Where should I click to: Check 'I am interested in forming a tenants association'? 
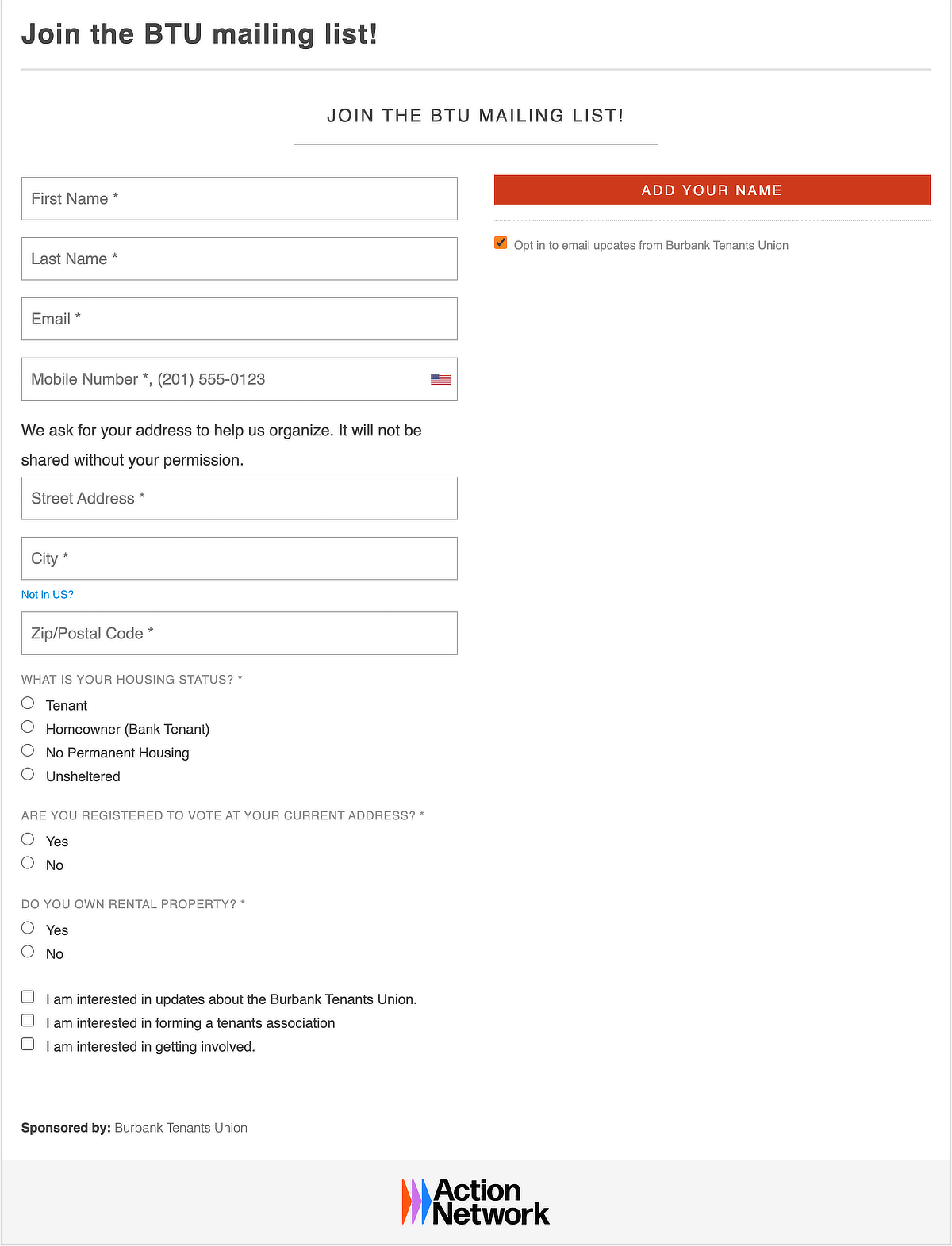pos(28,1020)
